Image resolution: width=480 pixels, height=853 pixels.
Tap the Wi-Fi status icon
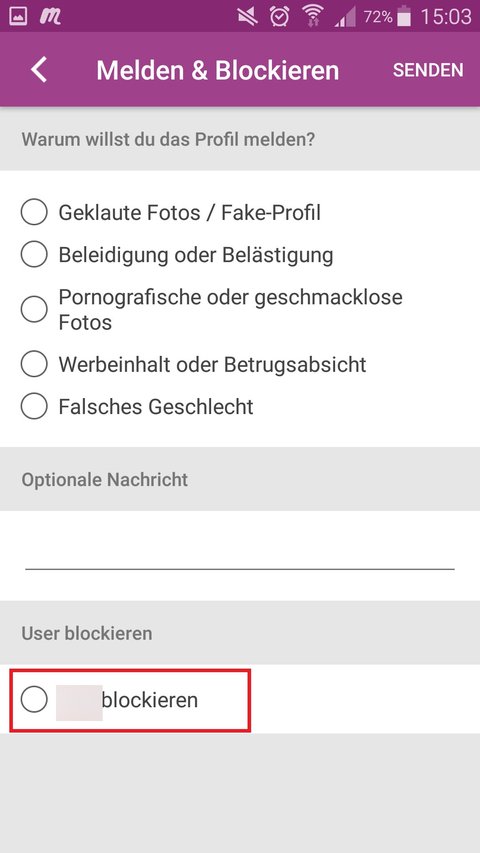pos(312,17)
